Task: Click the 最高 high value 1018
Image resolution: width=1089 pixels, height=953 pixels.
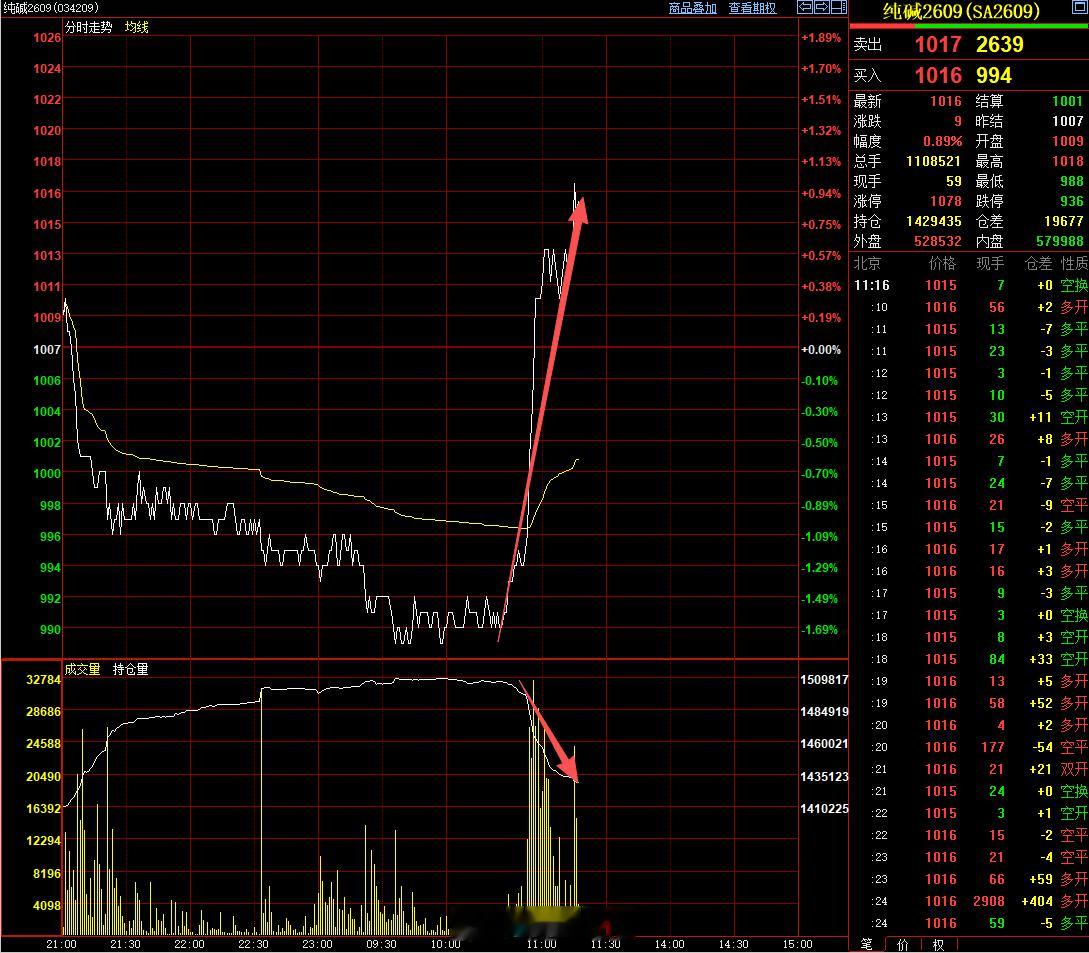Action: 1068,161
